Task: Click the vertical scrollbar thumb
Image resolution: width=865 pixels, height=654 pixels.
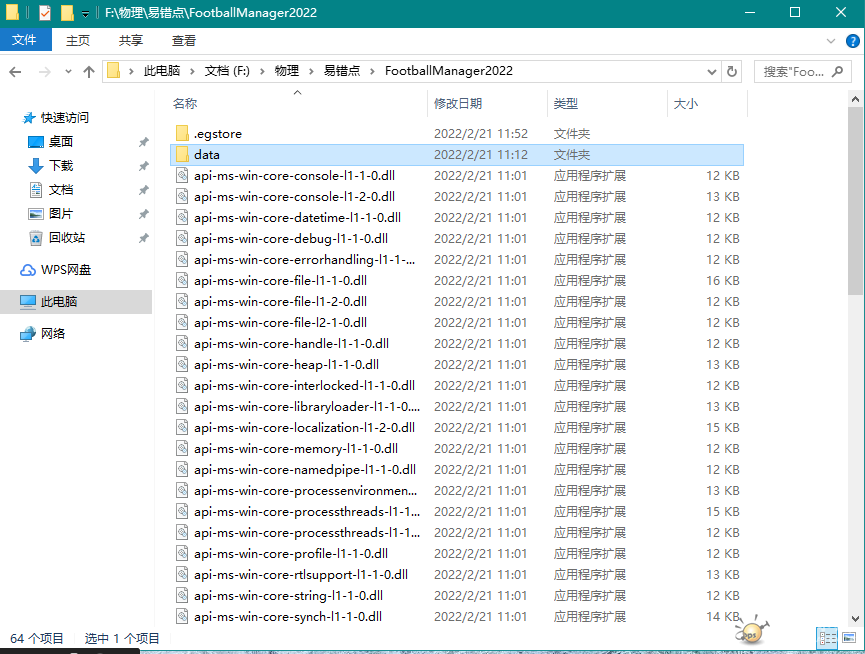Action: click(x=855, y=202)
